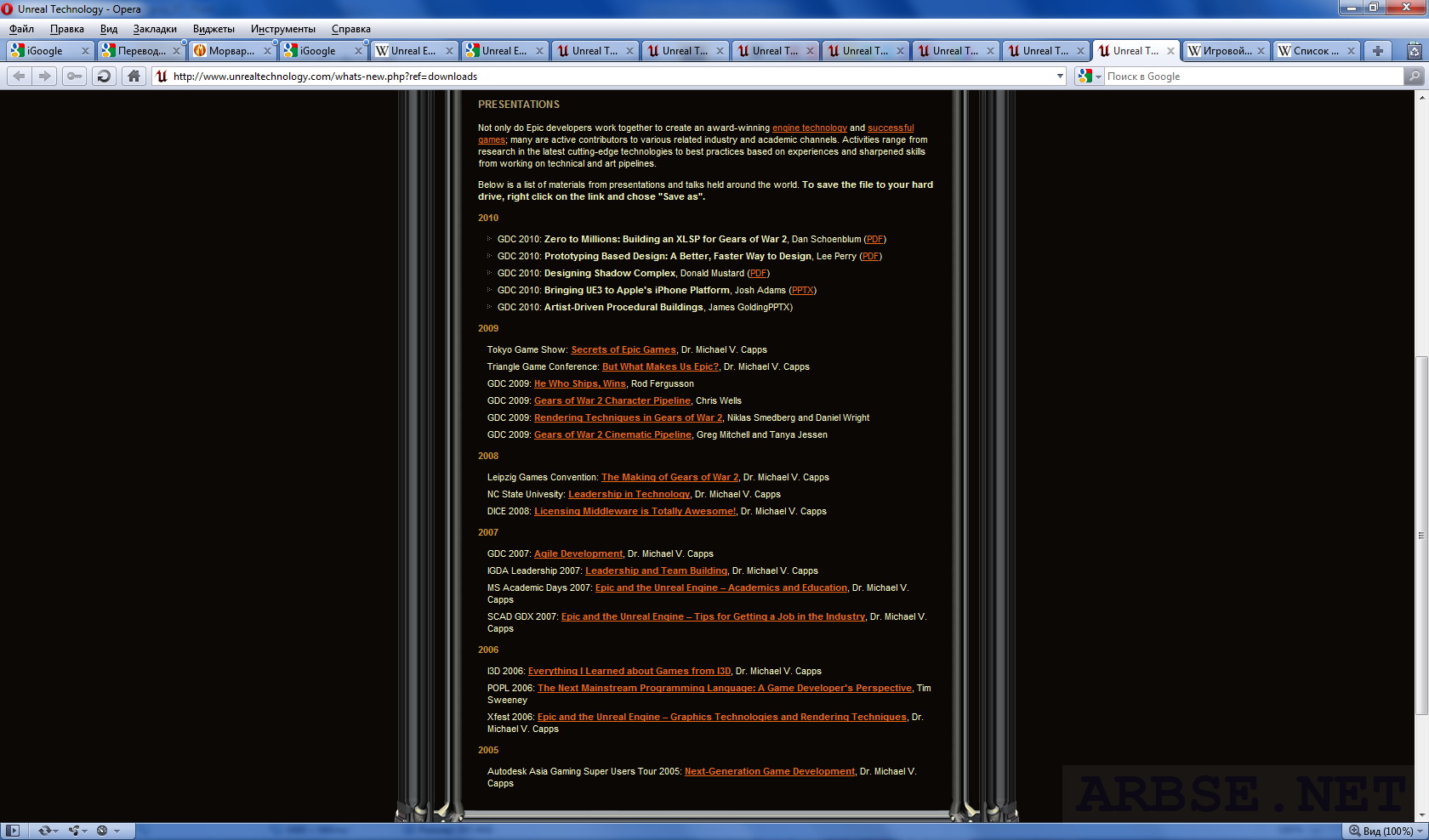Click the scrollbar up arrow
The image size is (1429, 840).
coord(1421,97)
